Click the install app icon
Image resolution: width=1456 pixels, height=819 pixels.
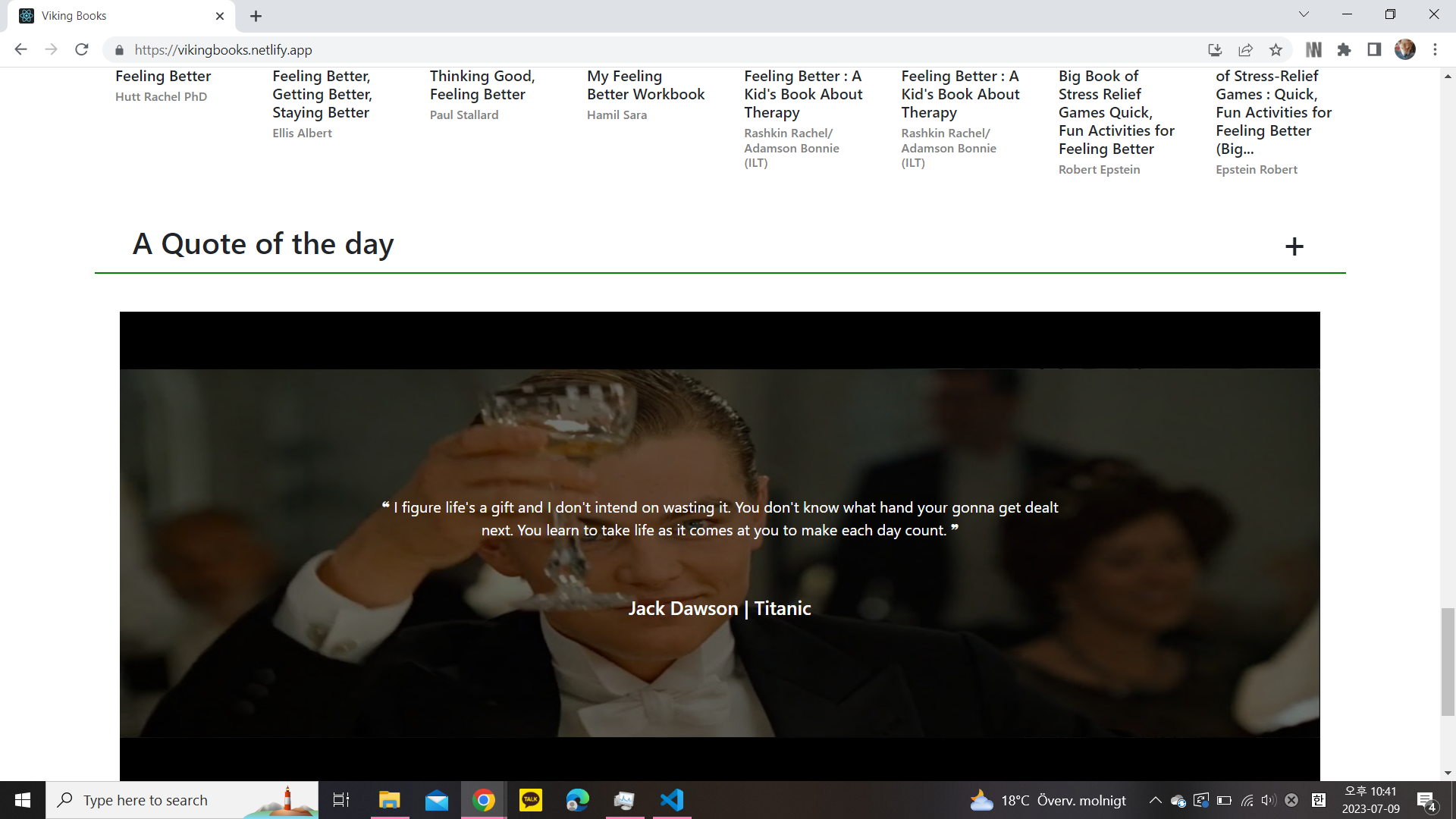[1215, 50]
